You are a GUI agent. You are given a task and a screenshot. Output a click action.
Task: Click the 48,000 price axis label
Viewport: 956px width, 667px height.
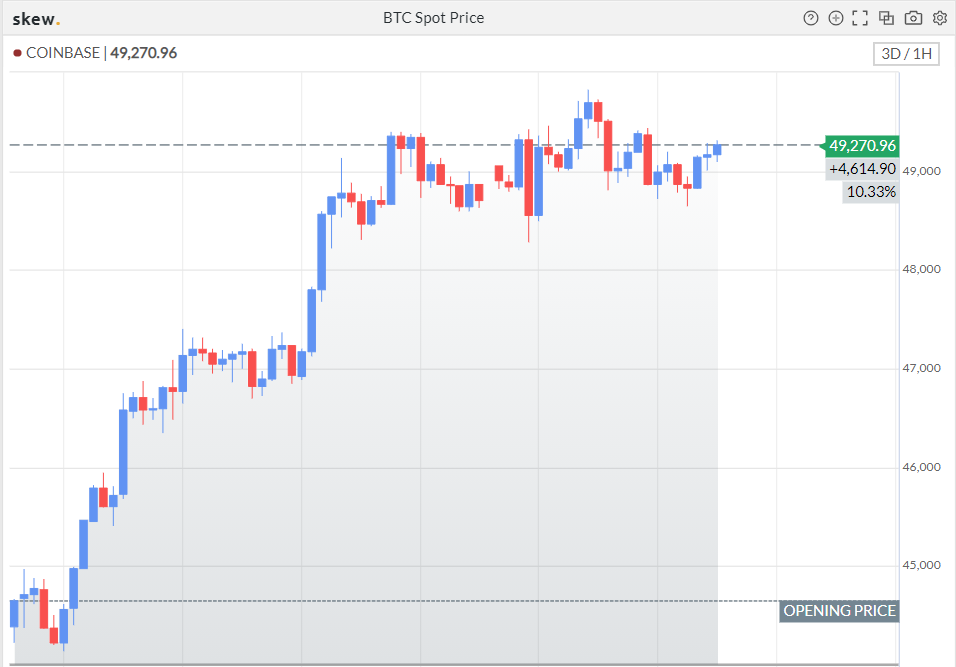[921, 269]
